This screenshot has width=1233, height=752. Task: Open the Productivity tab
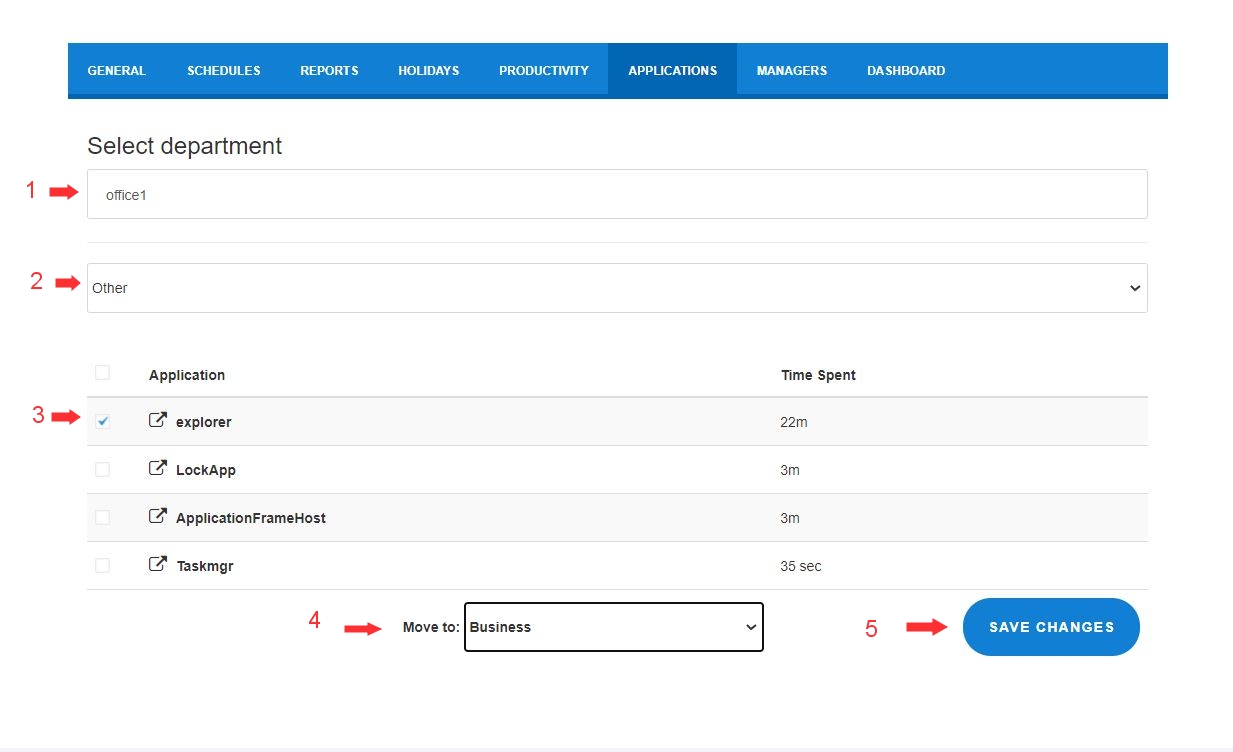[544, 70]
